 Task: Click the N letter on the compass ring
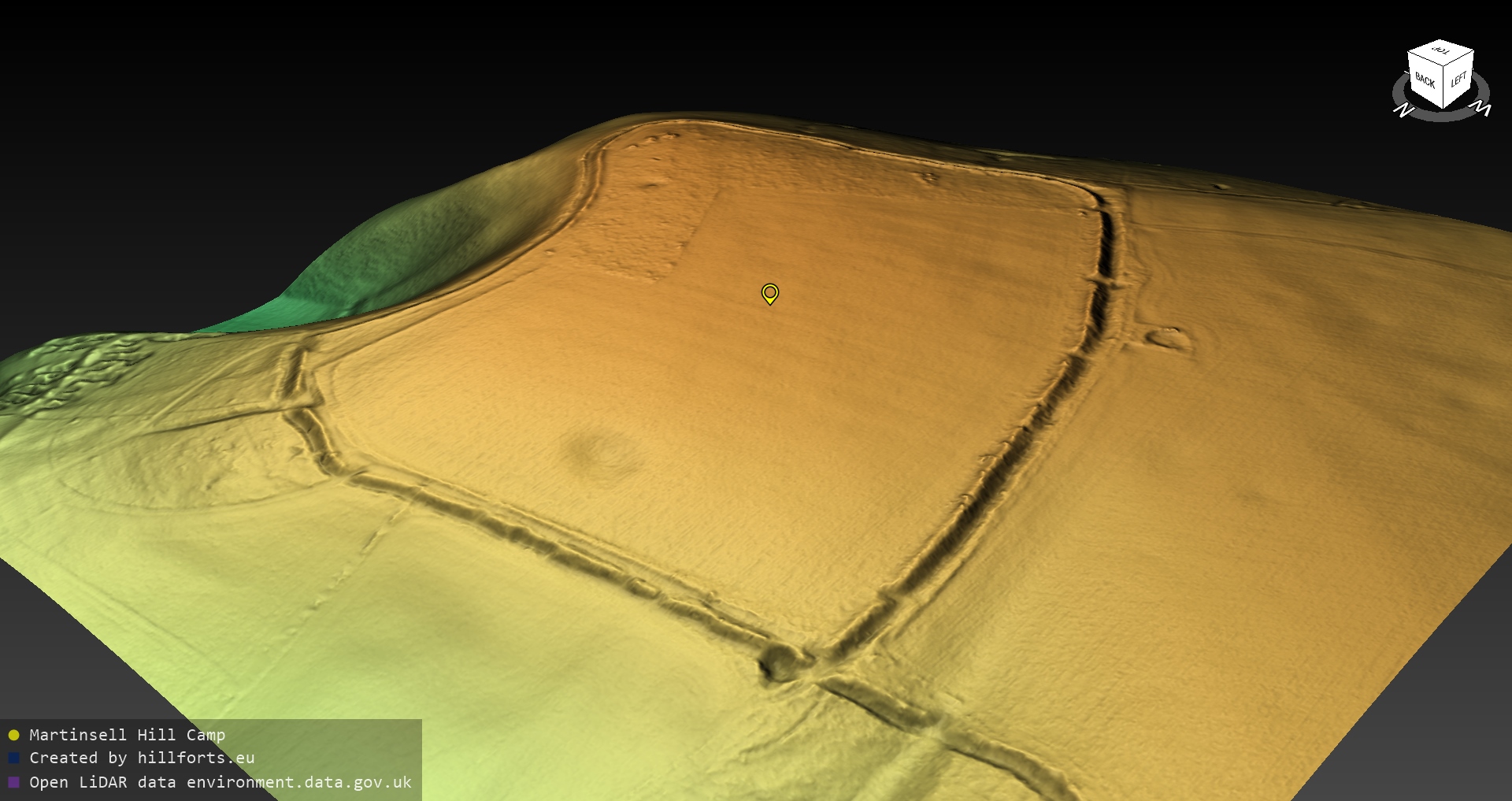1403,111
